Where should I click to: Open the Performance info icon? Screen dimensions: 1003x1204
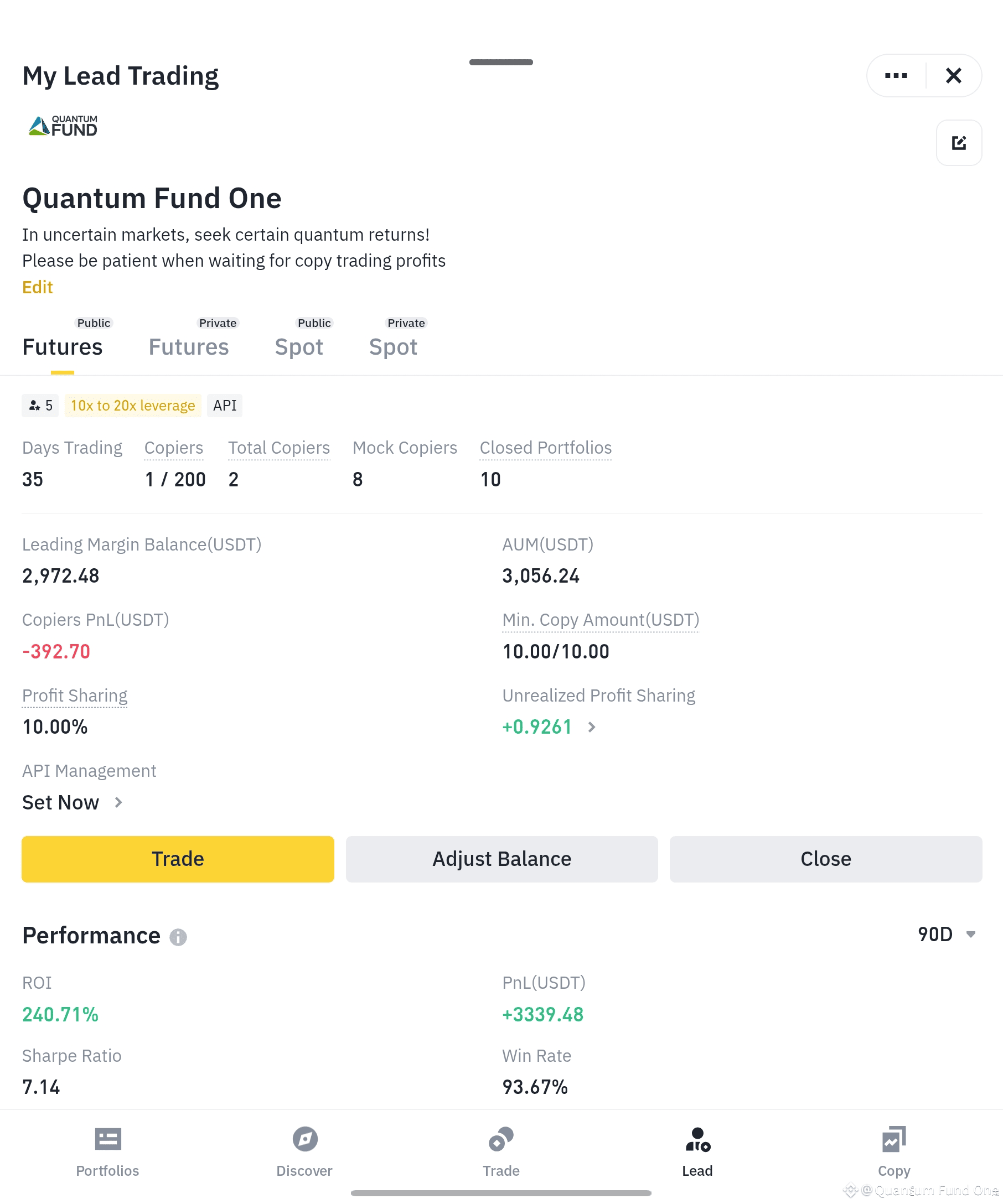tap(178, 937)
